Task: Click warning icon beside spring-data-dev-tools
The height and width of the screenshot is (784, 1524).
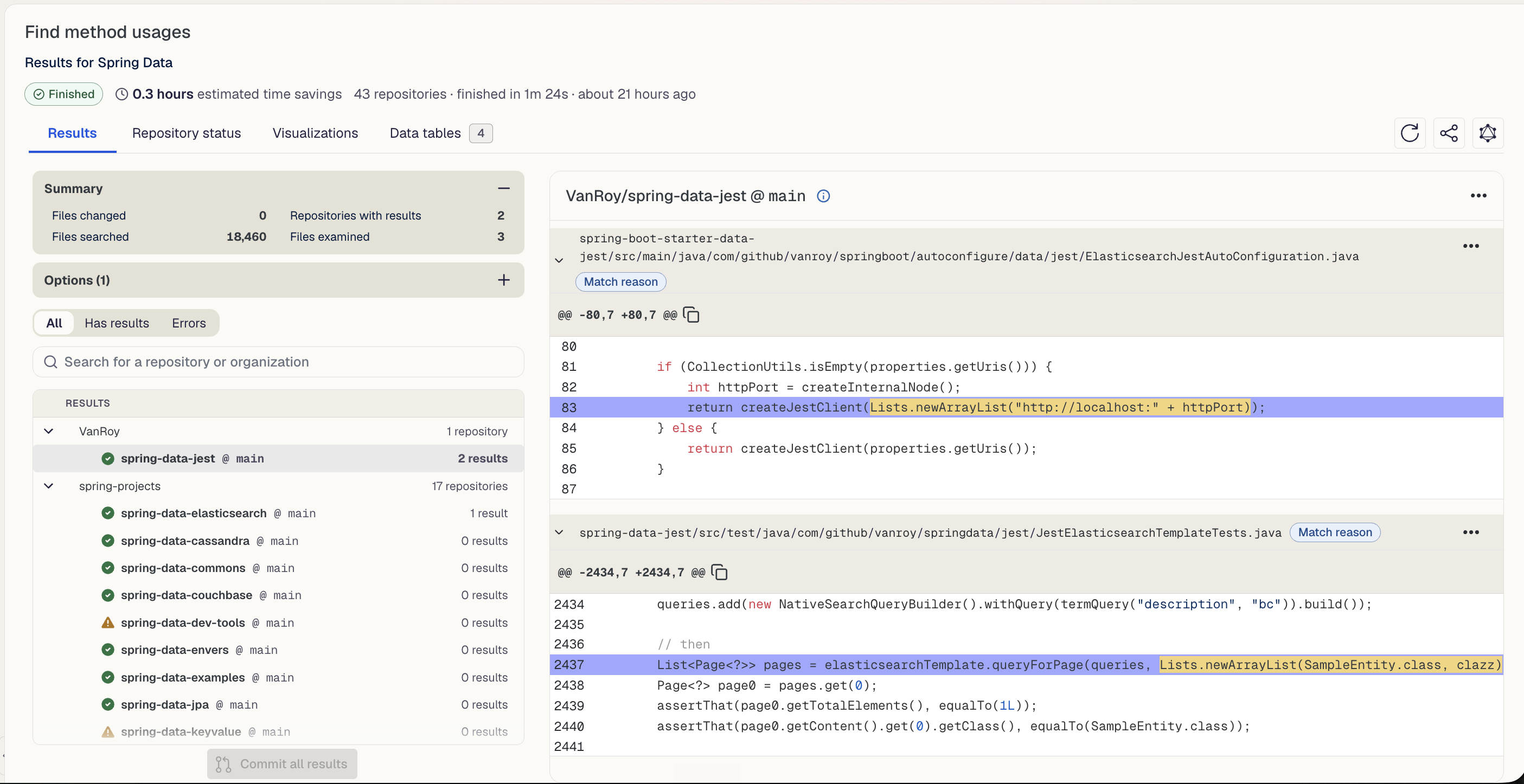Action: point(108,622)
